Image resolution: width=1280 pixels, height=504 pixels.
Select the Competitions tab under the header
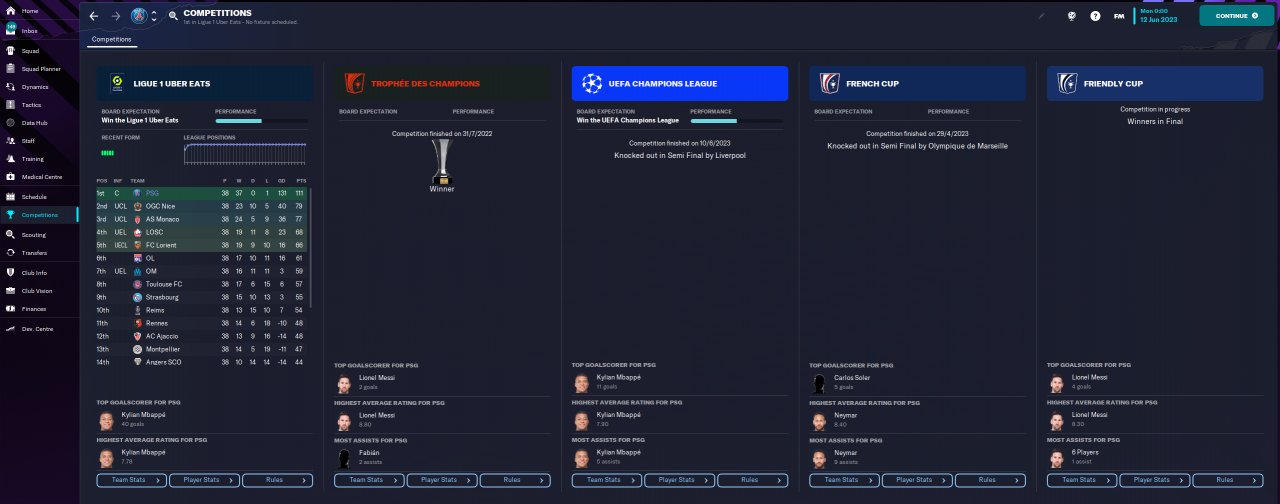111,40
